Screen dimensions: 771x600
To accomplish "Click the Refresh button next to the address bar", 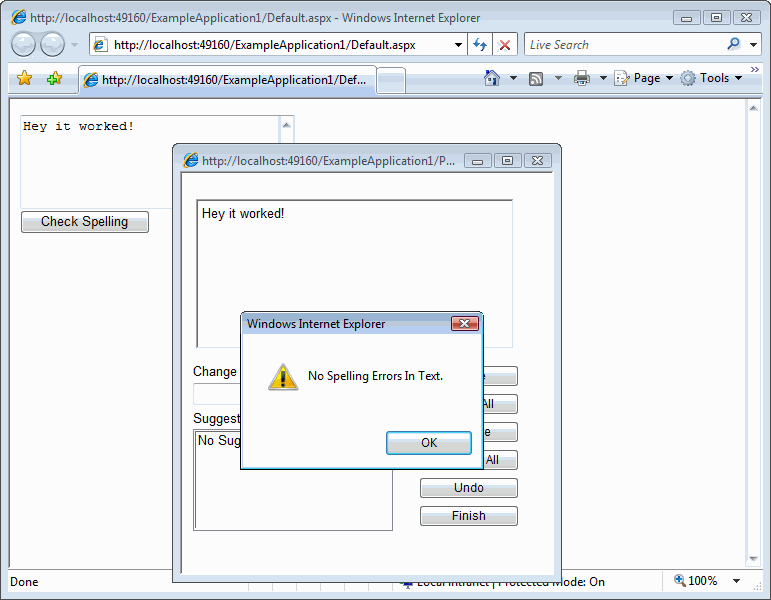I will [x=479, y=45].
